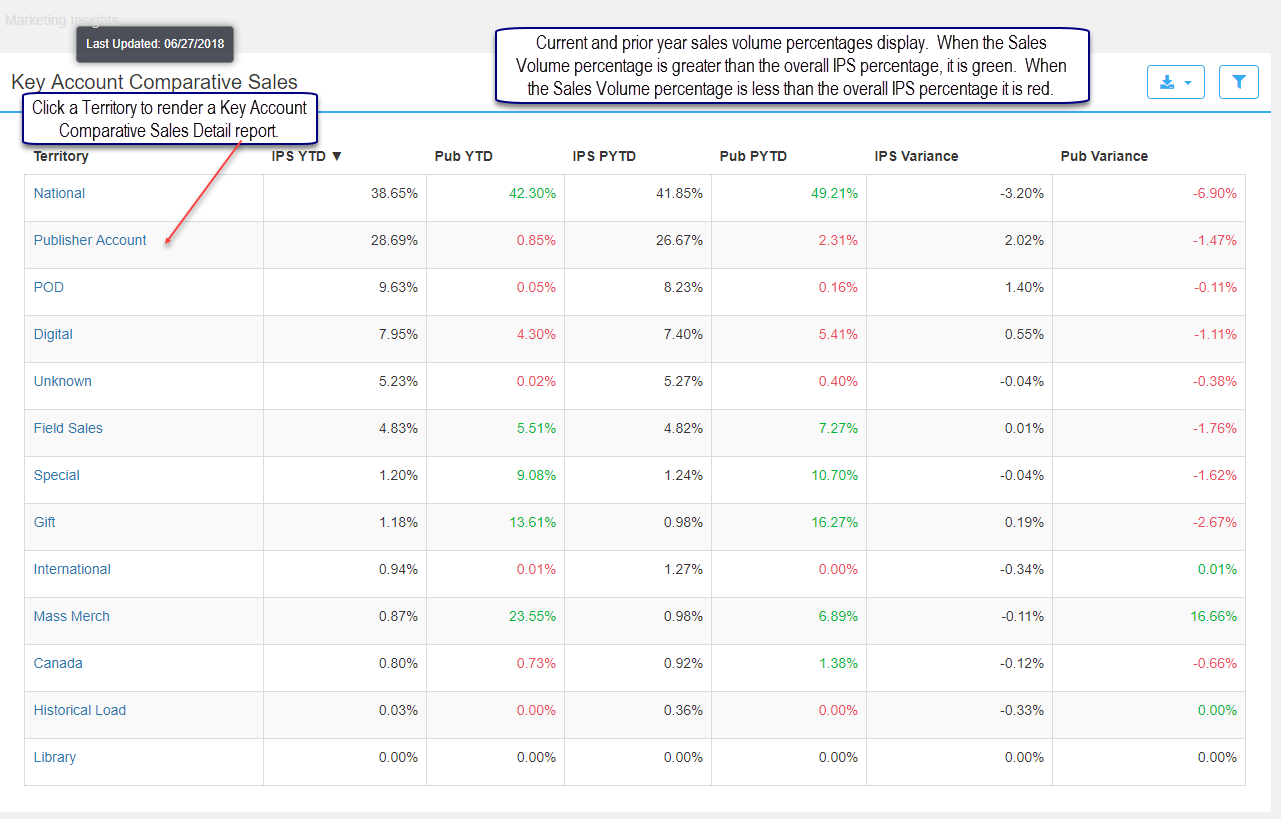1281x819 pixels.
Task: Select the Historical Load IPS Variance -0.33%
Action: (x=1022, y=710)
